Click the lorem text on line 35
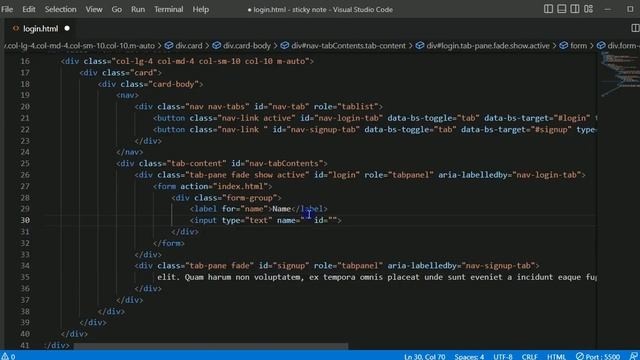 click(377, 277)
